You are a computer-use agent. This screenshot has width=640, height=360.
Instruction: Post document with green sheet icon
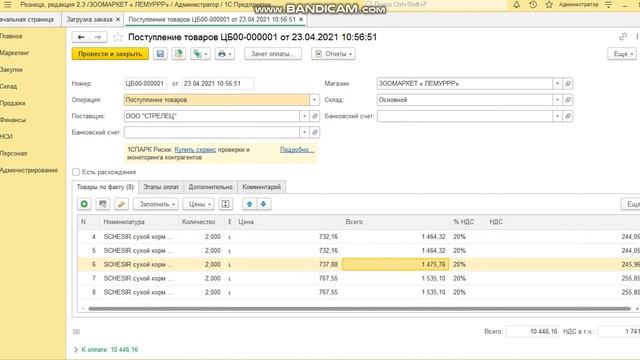pyautogui.click(x=179, y=54)
